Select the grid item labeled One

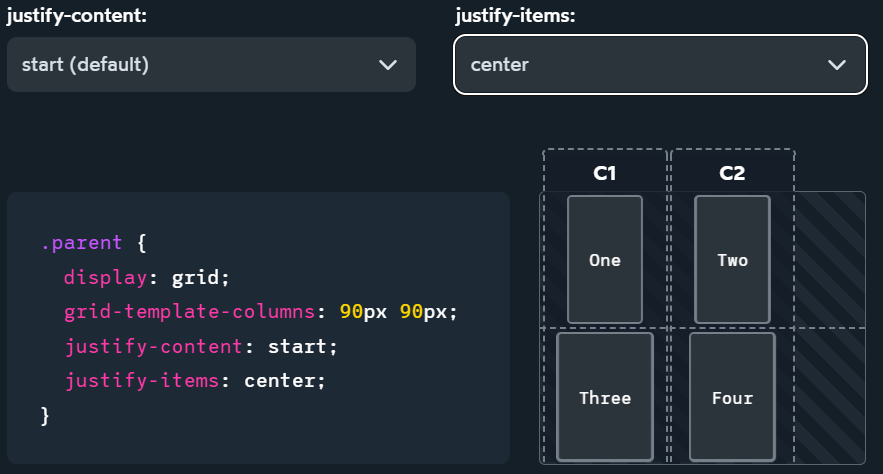coord(605,260)
